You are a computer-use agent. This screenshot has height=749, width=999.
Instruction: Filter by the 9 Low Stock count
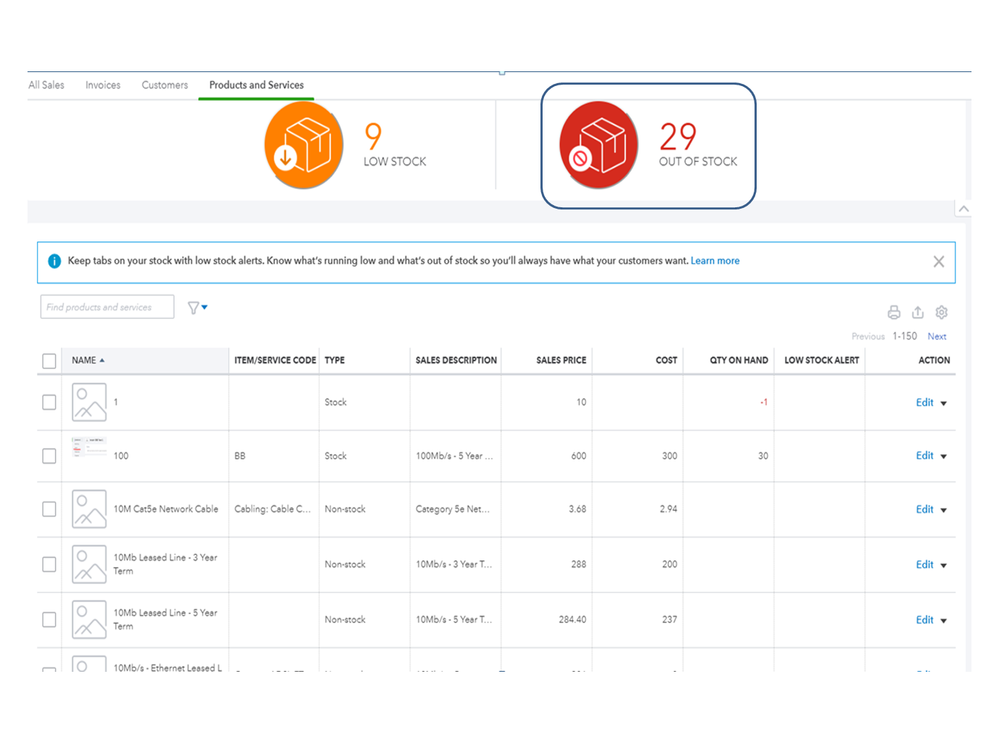pos(373,136)
